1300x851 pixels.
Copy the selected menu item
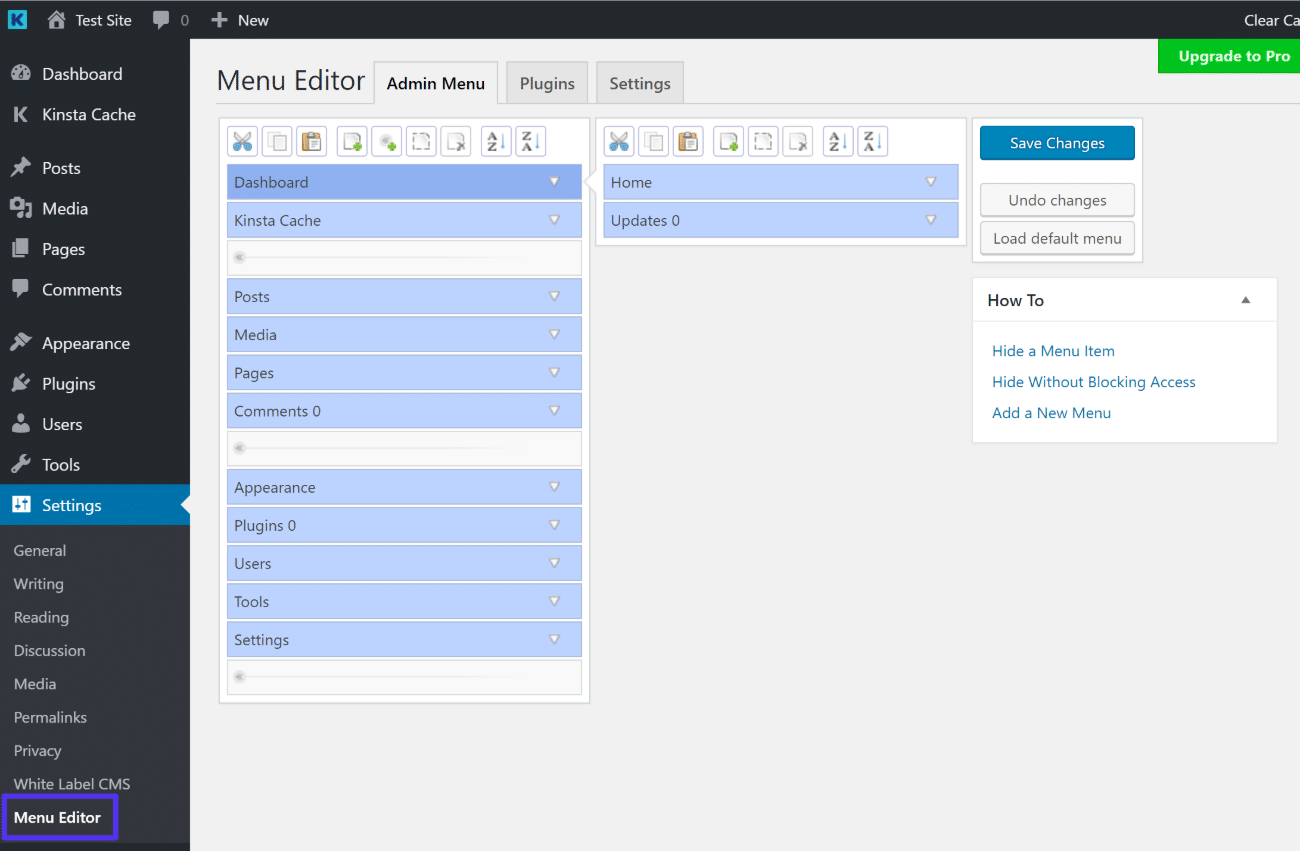(277, 141)
